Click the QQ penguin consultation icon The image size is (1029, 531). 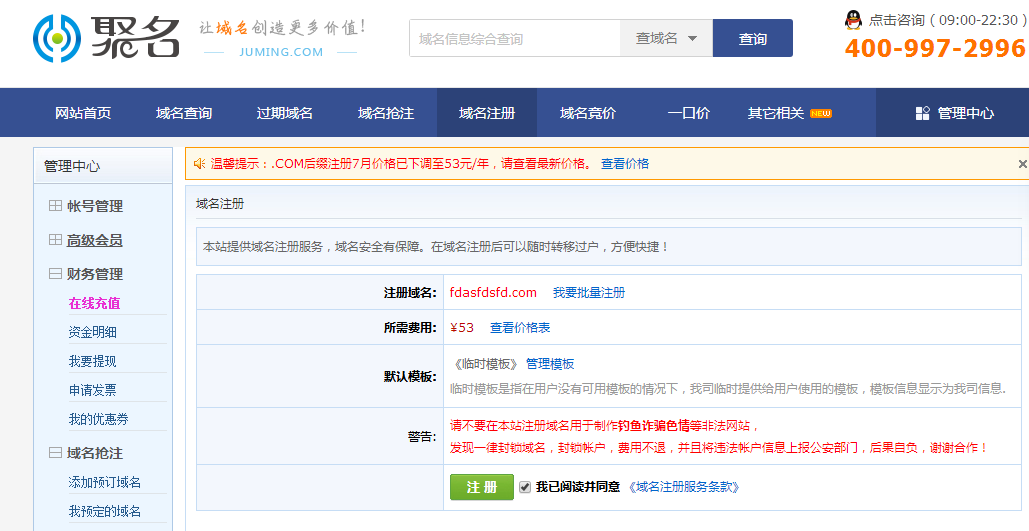[x=853, y=20]
